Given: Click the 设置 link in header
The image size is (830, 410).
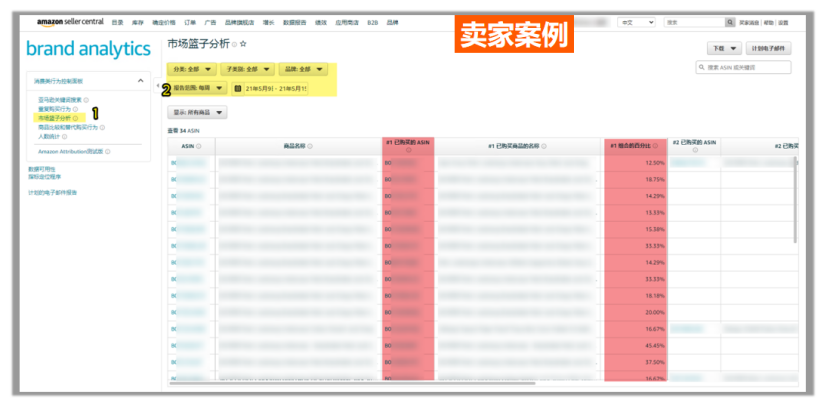Looking at the screenshot, I should [783, 23].
